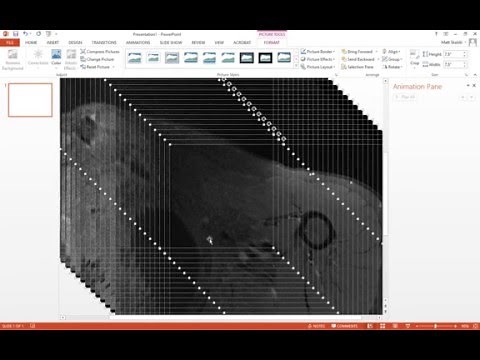Image resolution: width=480 pixels, height=360 pixels.
Task: Open the Remove Background tool
Action: [x=13, y=60]
